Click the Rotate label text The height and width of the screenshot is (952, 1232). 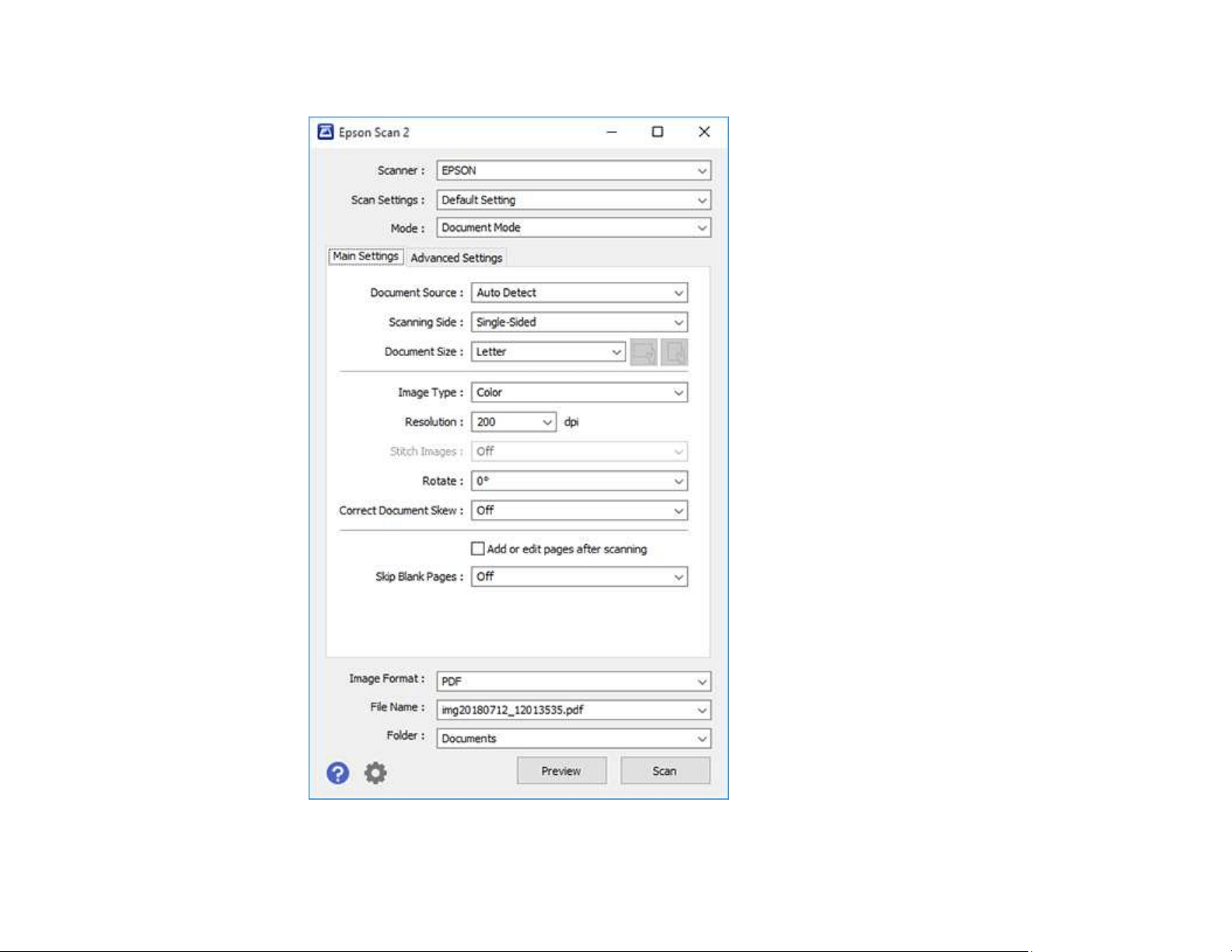click(443, 481)
